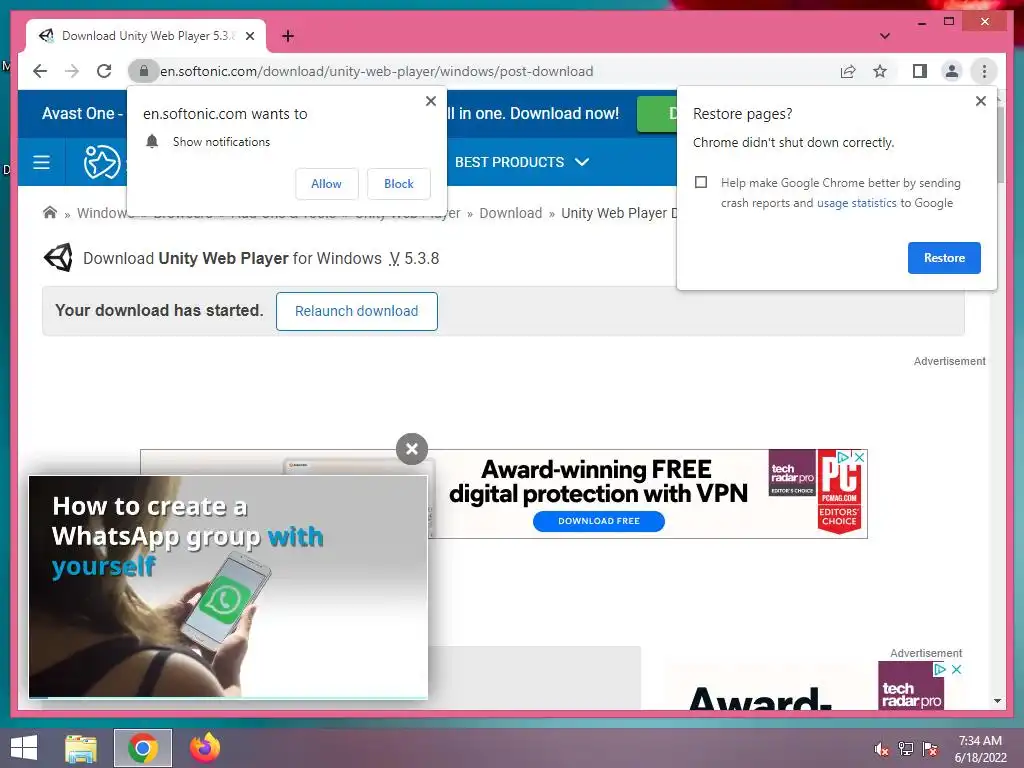Close the Download Unity Web Player tab
The height and width of the screenshot is (768, 1024).
249,36
